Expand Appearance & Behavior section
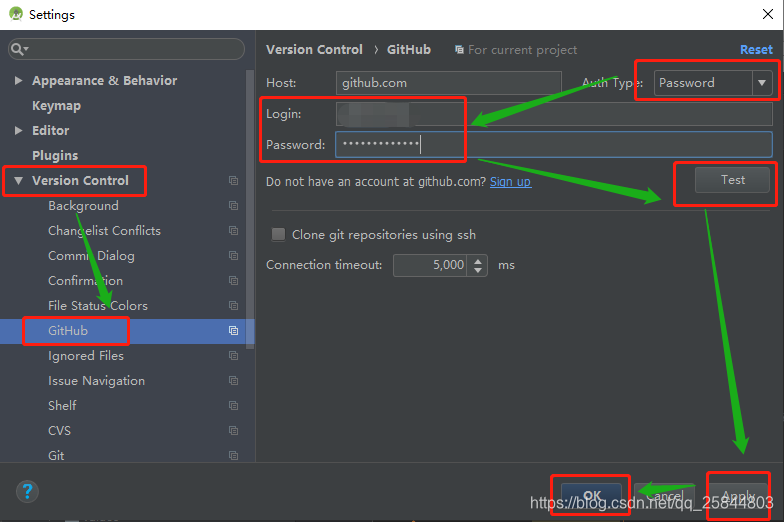The image size is (784, 522). [18, 80]
